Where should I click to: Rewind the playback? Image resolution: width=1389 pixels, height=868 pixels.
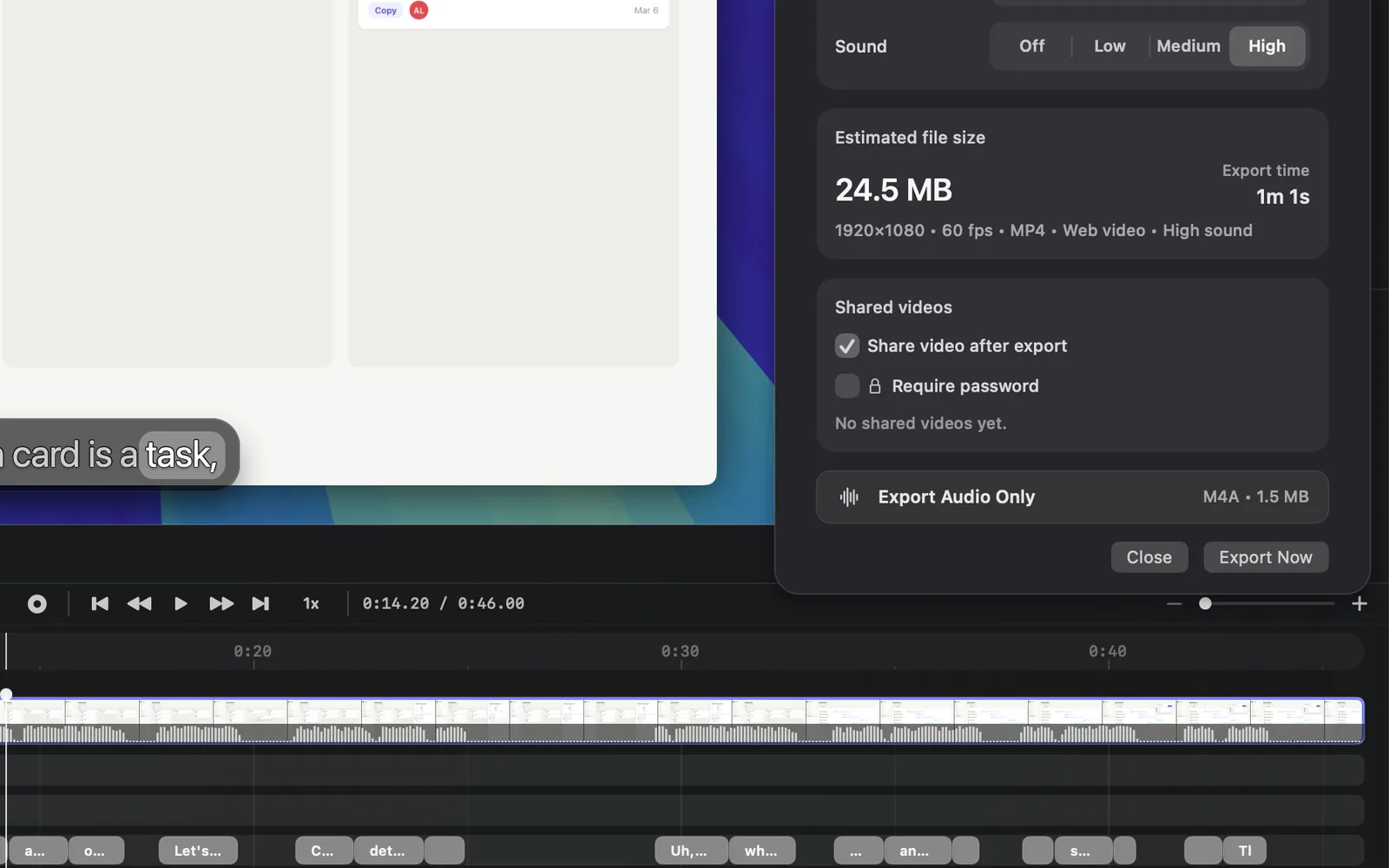(139, 604)
